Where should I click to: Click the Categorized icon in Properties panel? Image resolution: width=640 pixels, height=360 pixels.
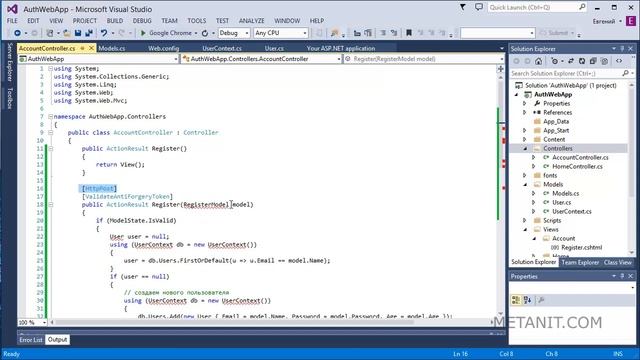point(516,300)
